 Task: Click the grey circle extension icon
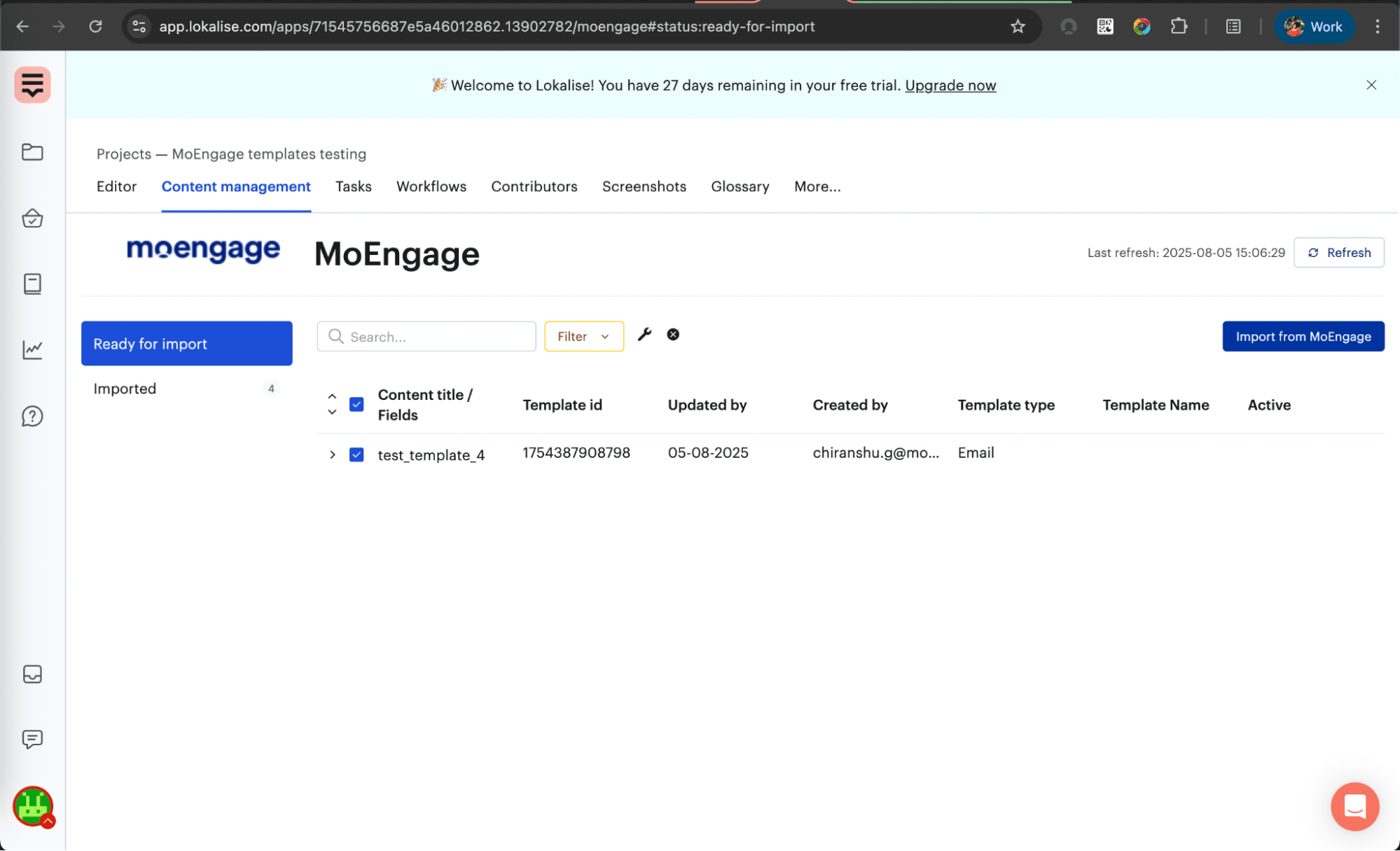(x=1068, y=27)
